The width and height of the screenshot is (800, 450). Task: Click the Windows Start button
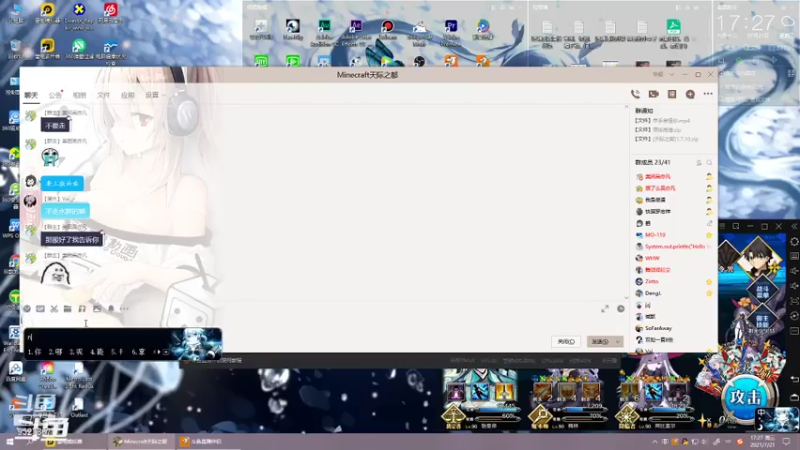click(10, 442)
